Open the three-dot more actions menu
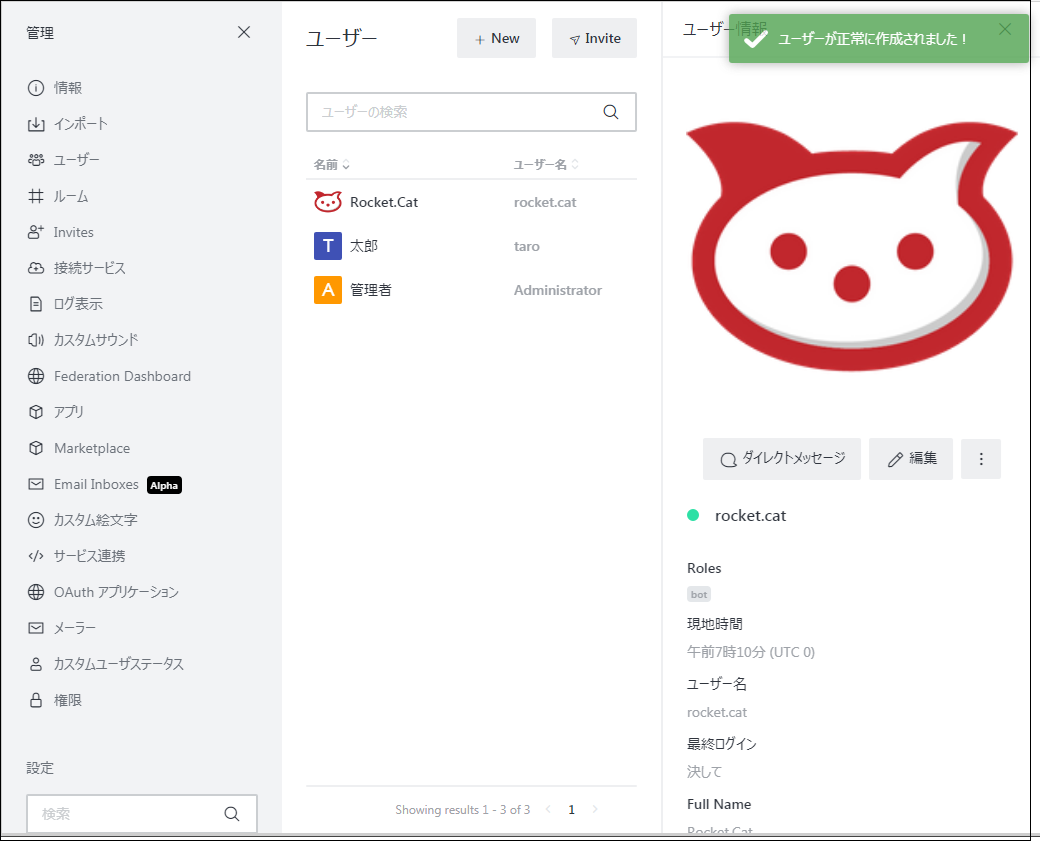1041x841 pixels. point(981,459)
